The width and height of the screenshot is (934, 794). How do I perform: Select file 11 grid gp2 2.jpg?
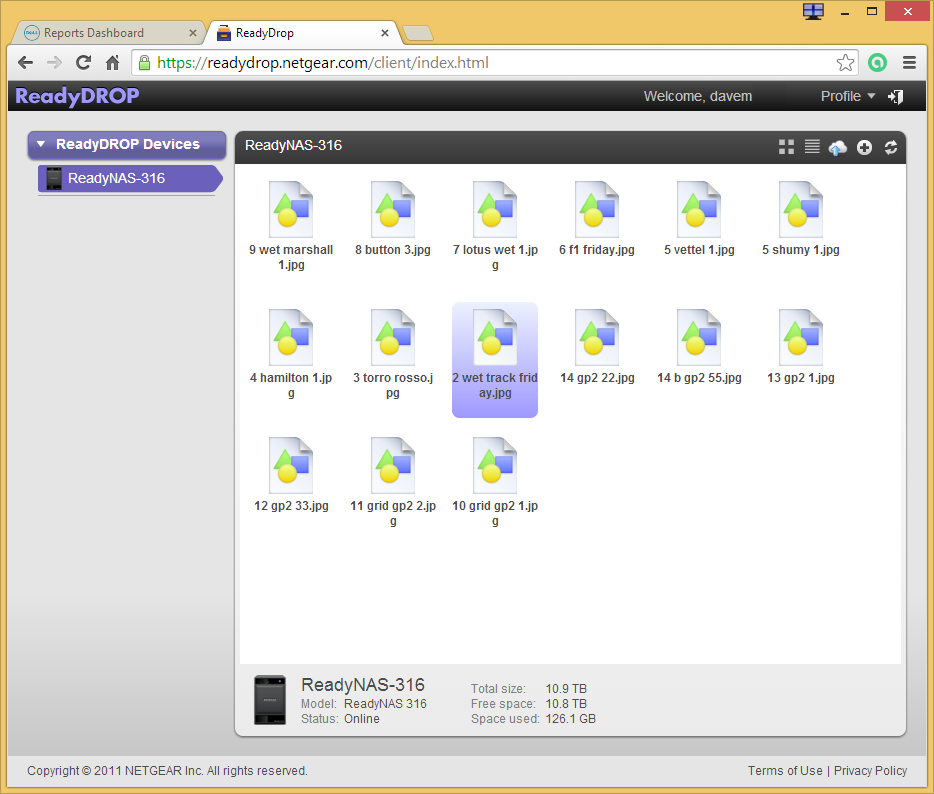tap(393, 482)
